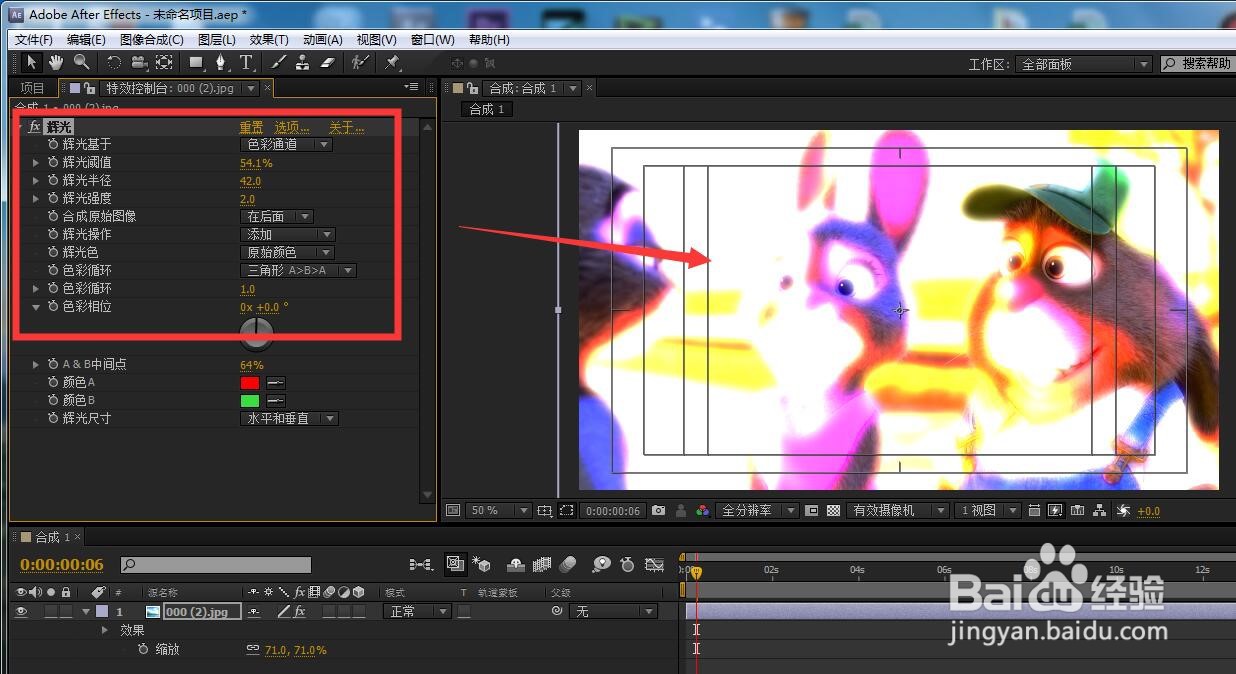Image resolution: width=1236 pixels, height=674 pixels.
Task: Toggle the layer effects fx switch
Action: 299,611
